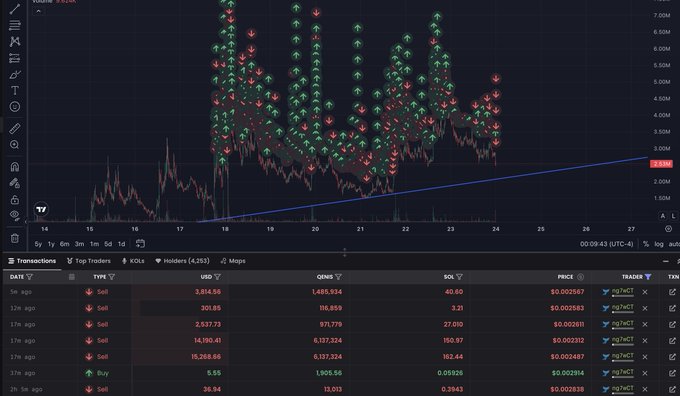Viewport: 680px width, 396px height.
Task: Select the pattern drawing tool
Action: [x=15, y=42]
